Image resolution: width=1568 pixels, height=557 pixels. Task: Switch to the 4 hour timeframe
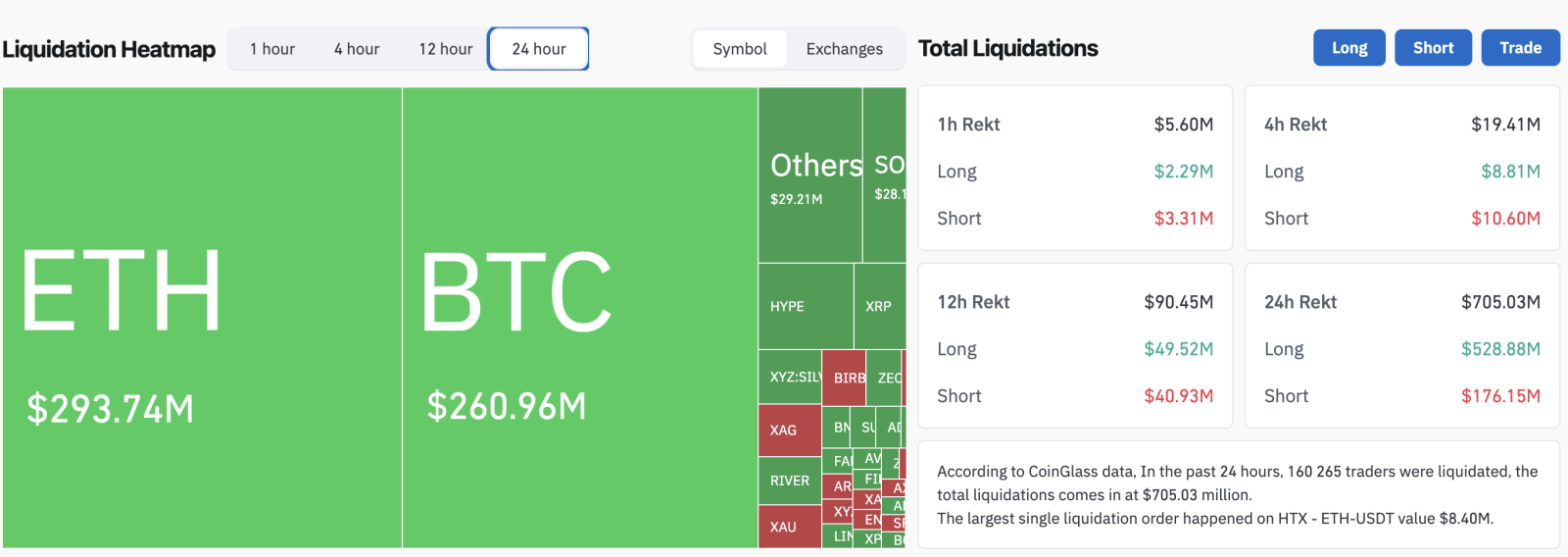click(x=357, y=49)
